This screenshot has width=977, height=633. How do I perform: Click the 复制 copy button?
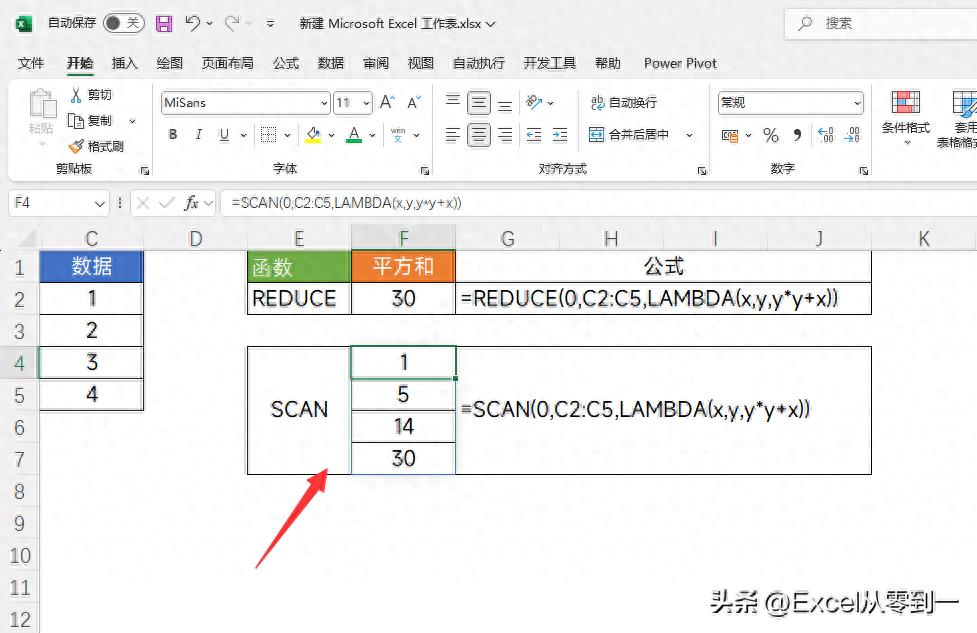click(x=91, y=120)
